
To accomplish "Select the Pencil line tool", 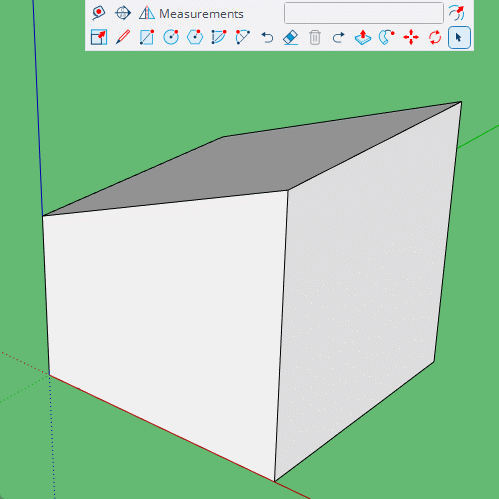I will [123, 37].
